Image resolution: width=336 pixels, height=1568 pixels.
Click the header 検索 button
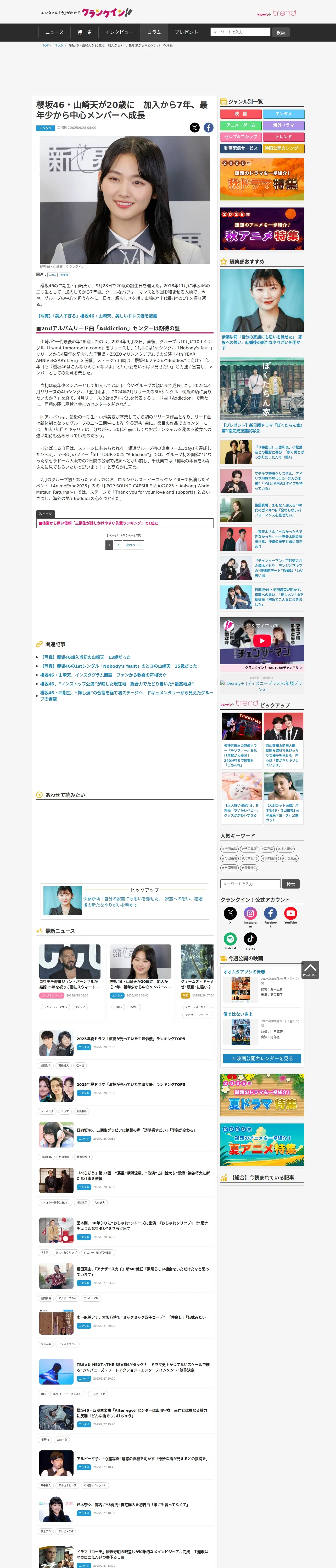click(281, 32)
